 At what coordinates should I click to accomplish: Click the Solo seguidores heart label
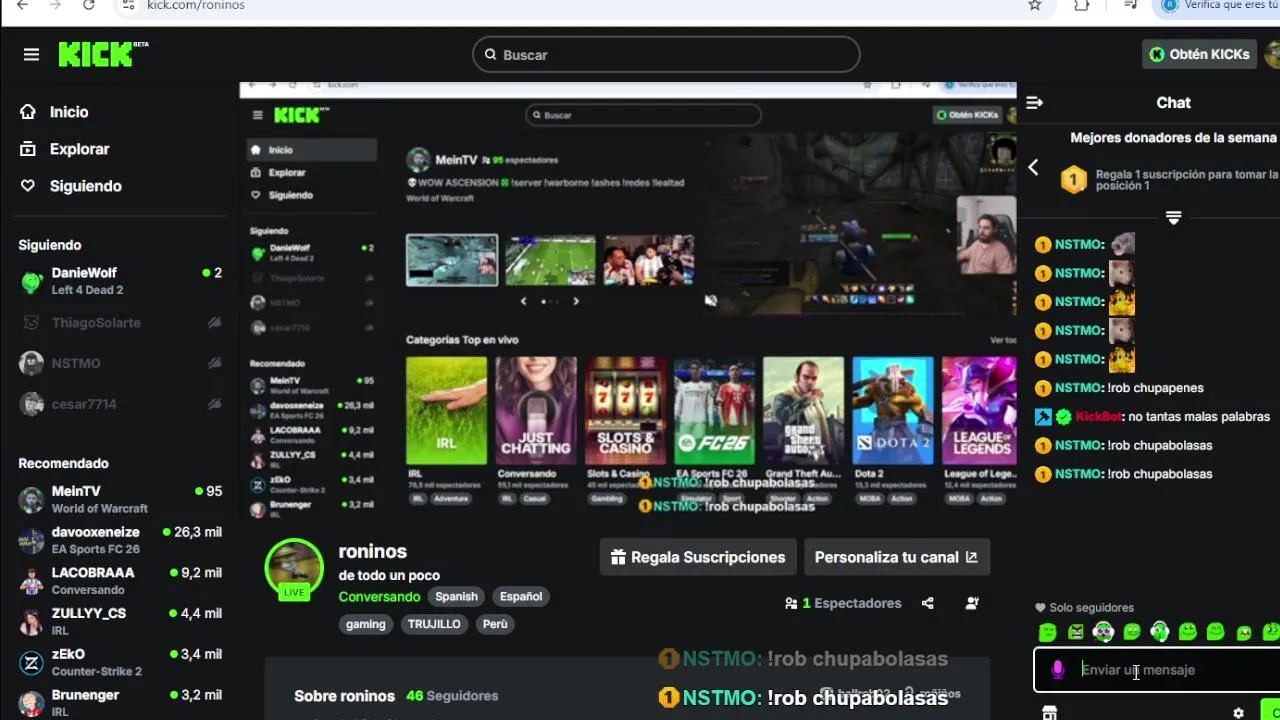[x=1084, y=608]
